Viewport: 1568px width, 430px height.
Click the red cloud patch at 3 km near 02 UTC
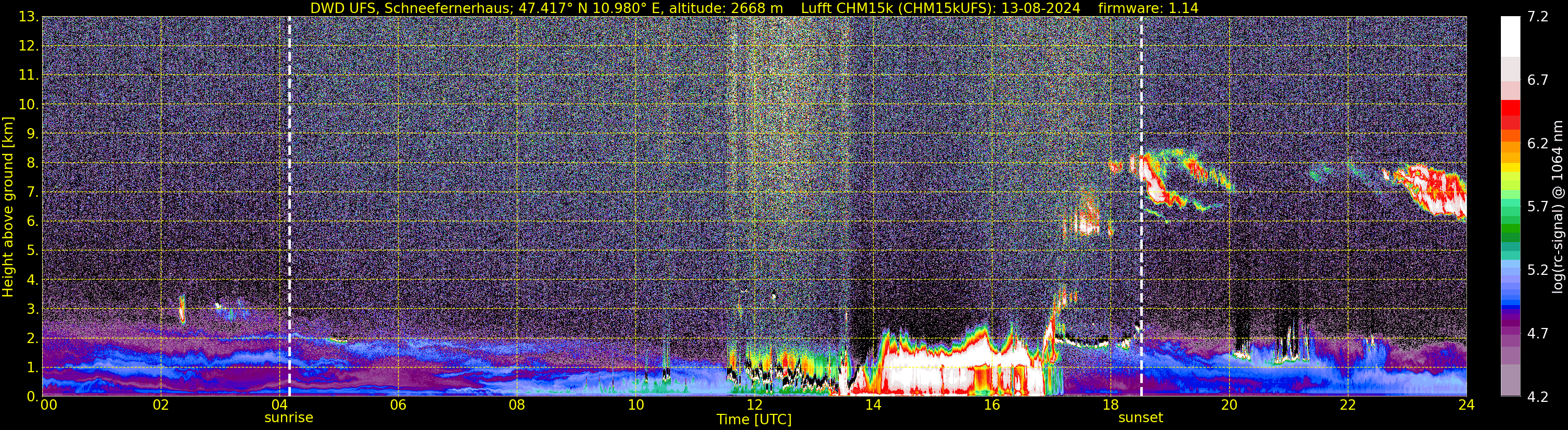[182, 310]
